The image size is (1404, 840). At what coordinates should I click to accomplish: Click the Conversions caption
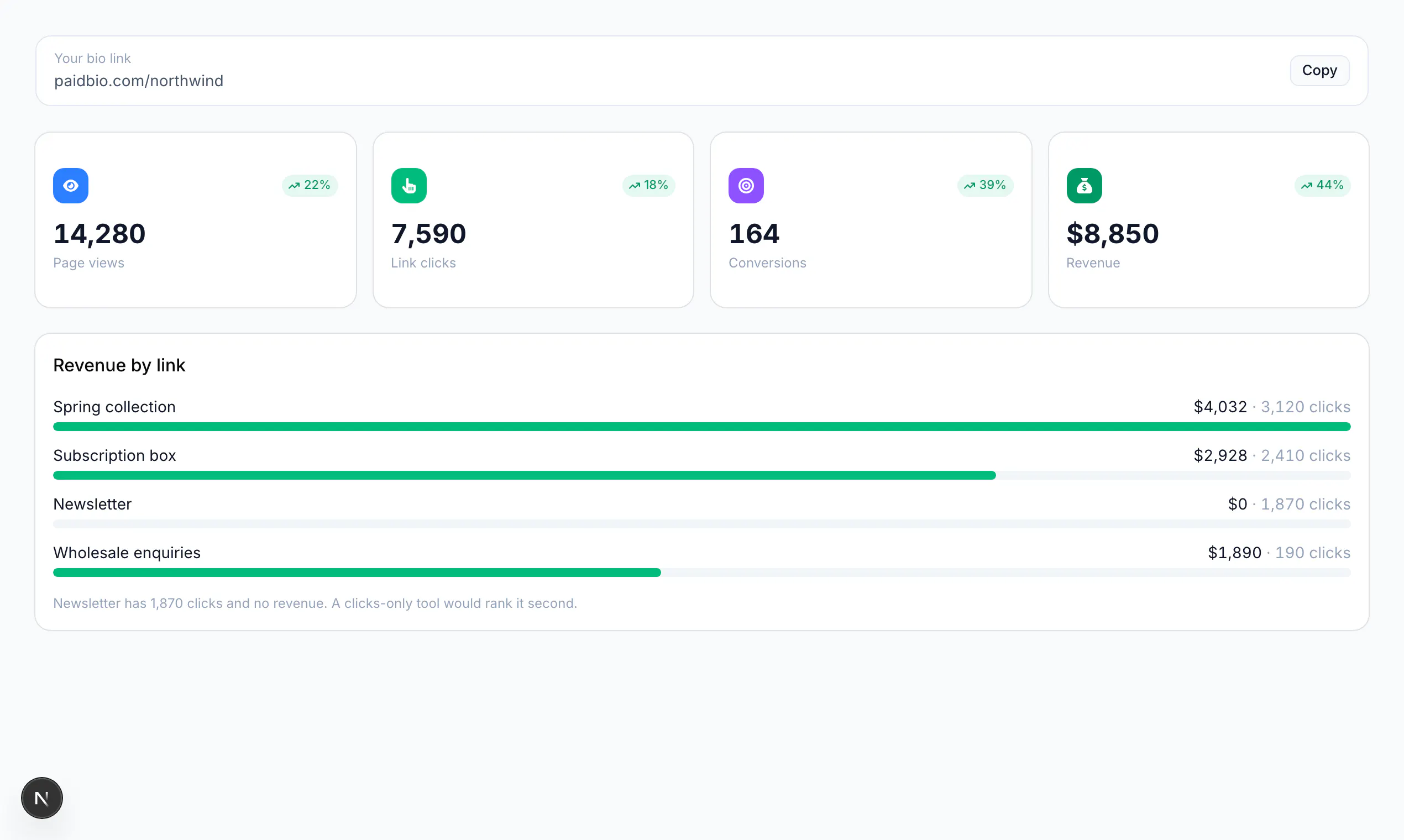pos(767,263)
